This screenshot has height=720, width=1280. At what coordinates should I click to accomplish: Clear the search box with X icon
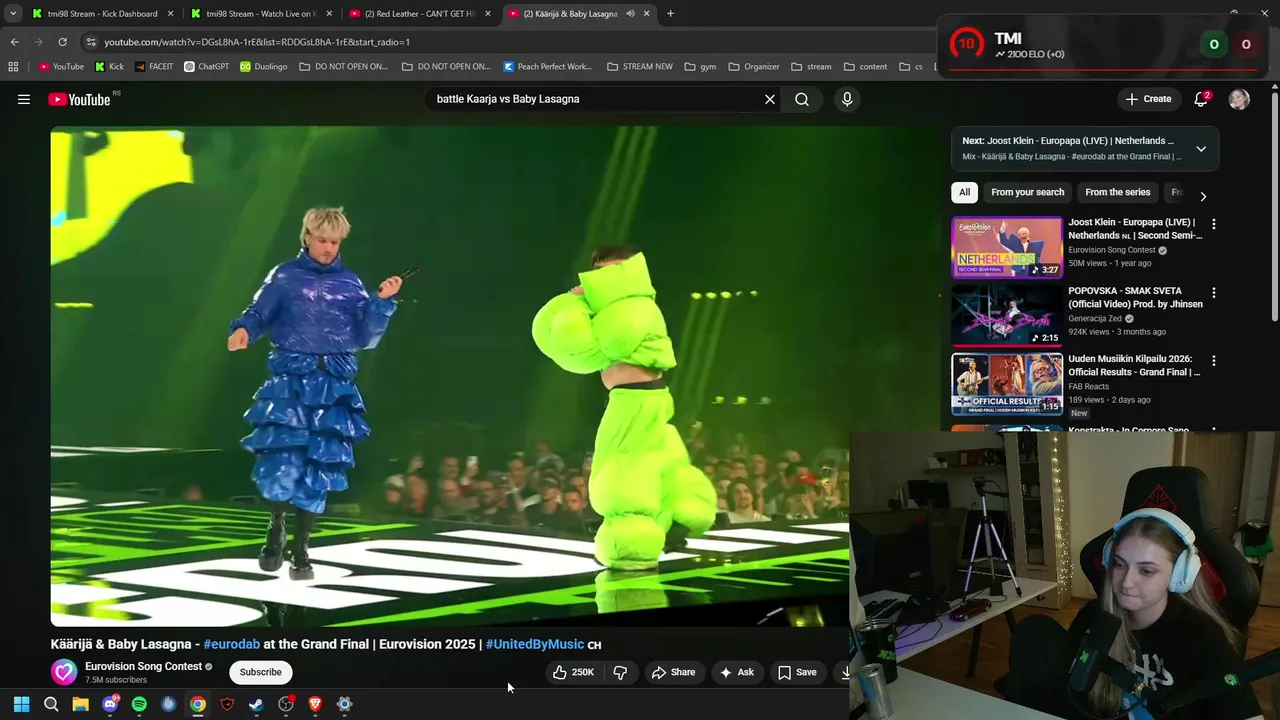tap(770, 99)
